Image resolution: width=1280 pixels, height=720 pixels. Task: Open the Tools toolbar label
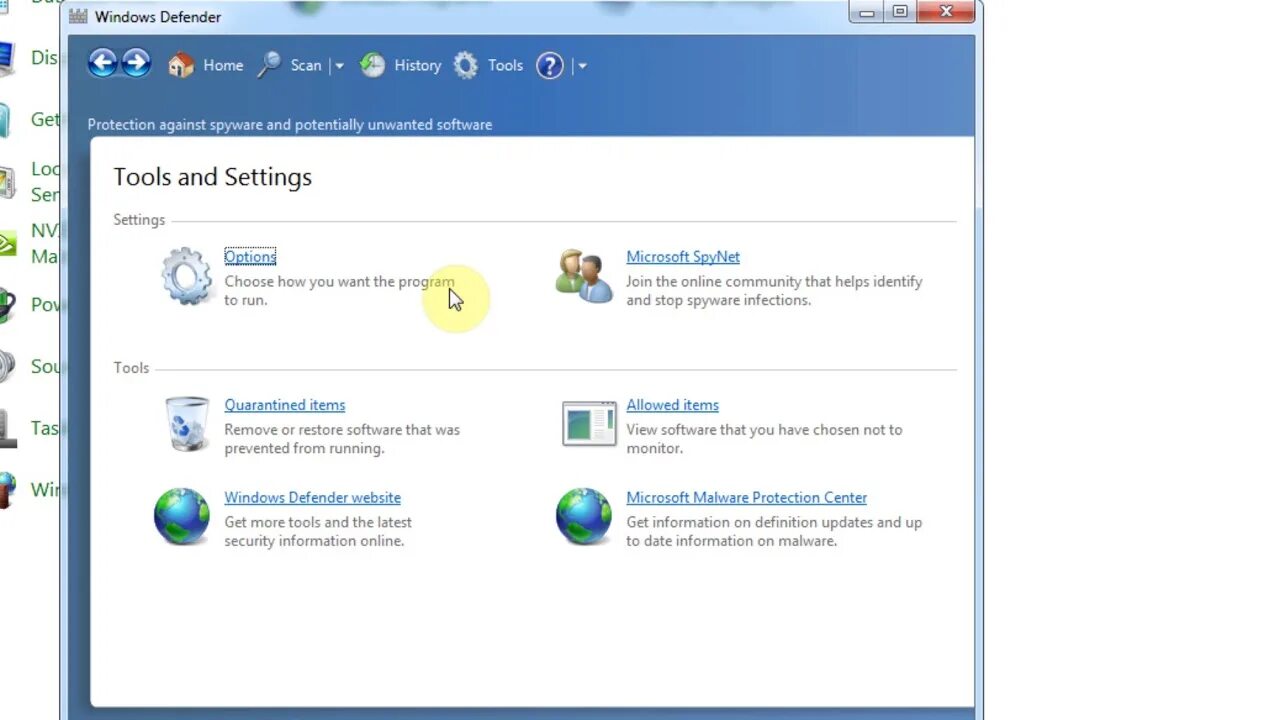[x=505, y=65]
